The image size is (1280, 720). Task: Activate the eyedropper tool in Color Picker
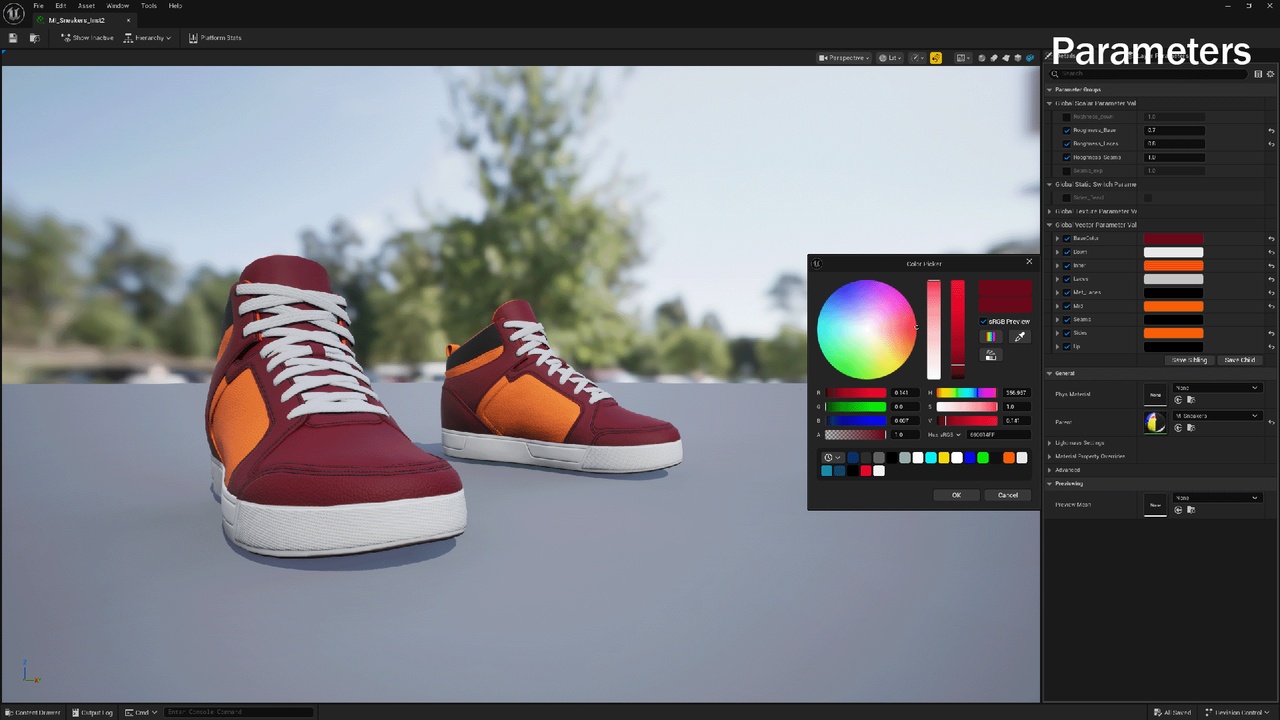click(1019, 337)
